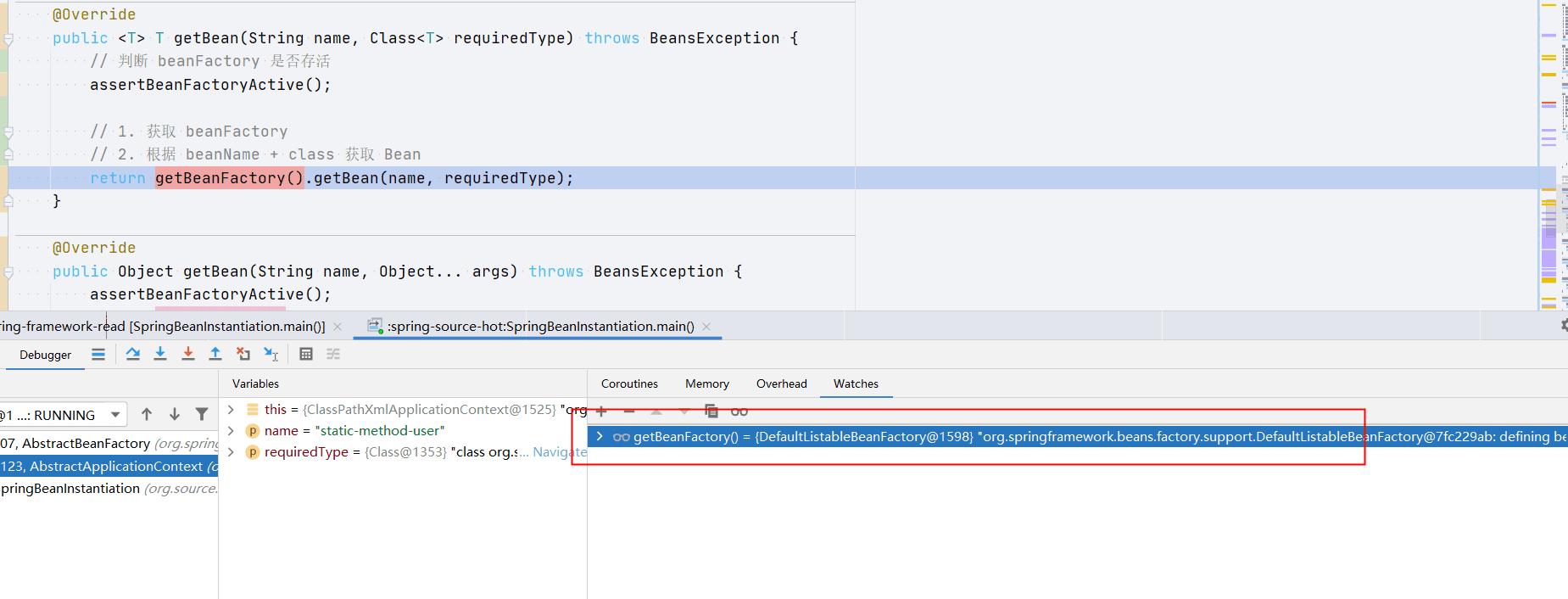Expand the getBeanFactory() watch entry
This screenshot has height=599, width=1568.
(x=600, y=436)
